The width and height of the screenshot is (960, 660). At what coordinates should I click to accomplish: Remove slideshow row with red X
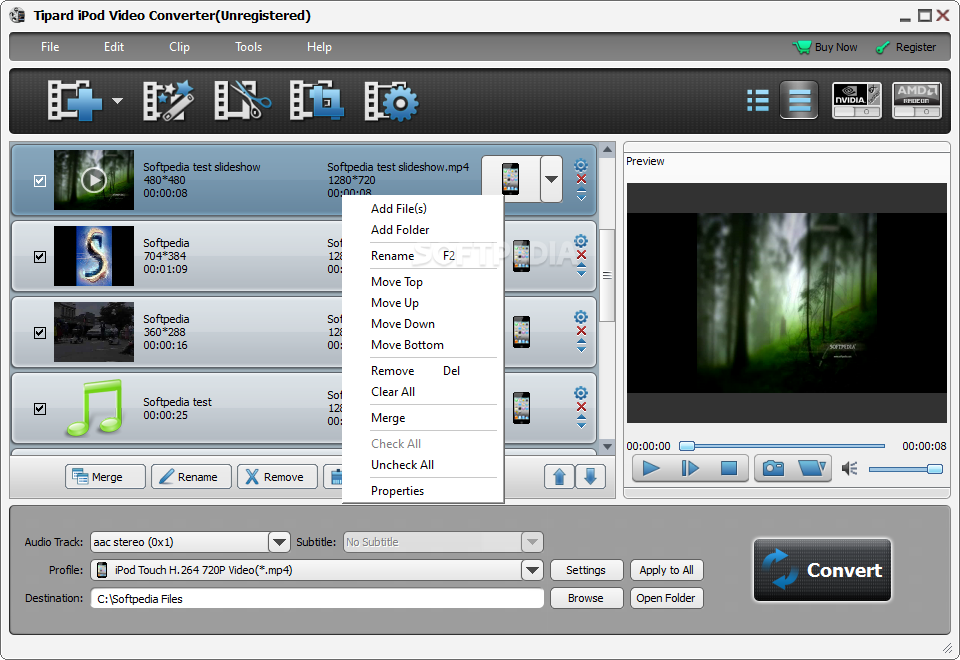coord(582,179)
